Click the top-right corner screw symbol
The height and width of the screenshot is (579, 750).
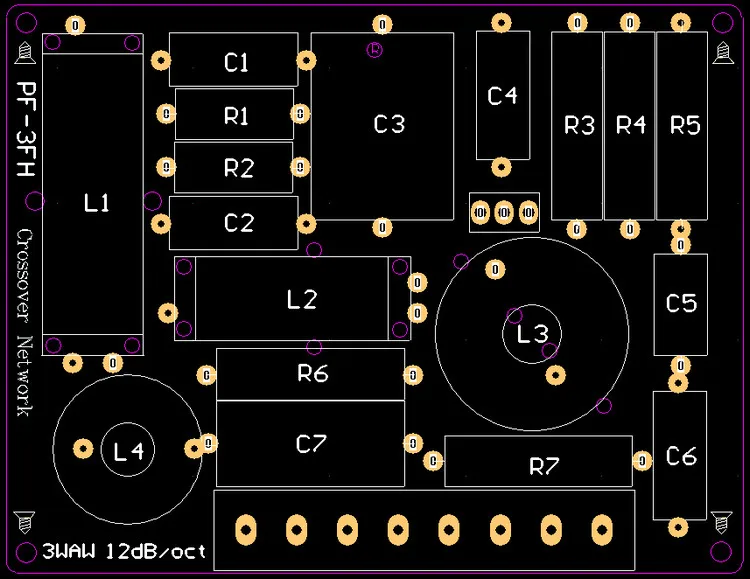pyautogui.click(x=723, y=53)
